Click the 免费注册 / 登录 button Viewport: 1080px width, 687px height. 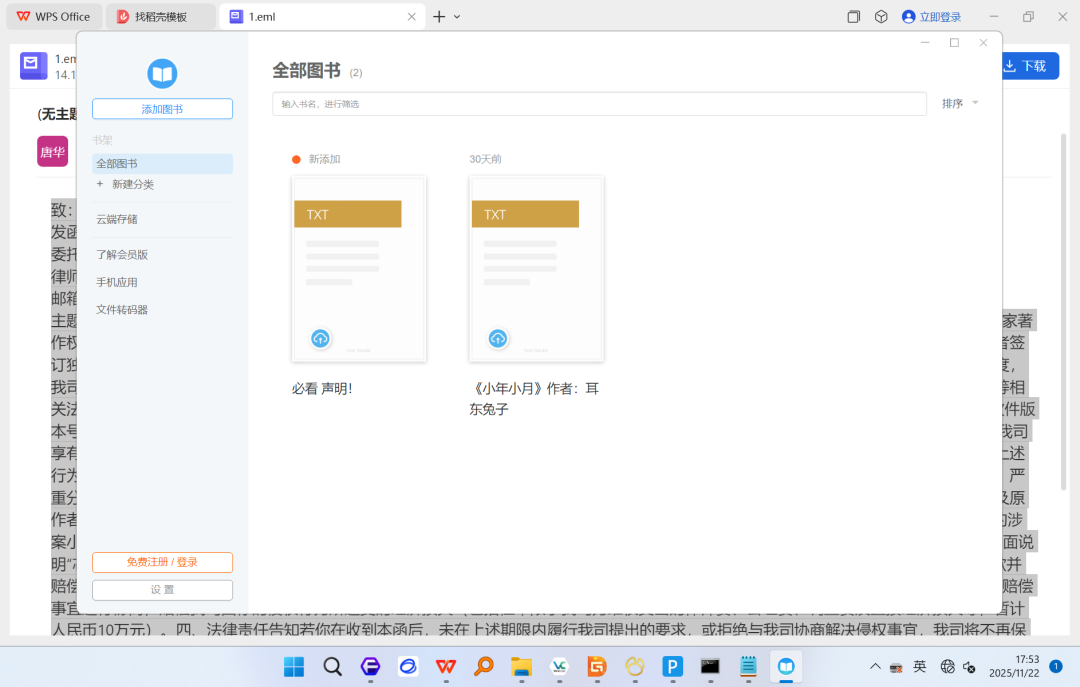pos(163,562)
